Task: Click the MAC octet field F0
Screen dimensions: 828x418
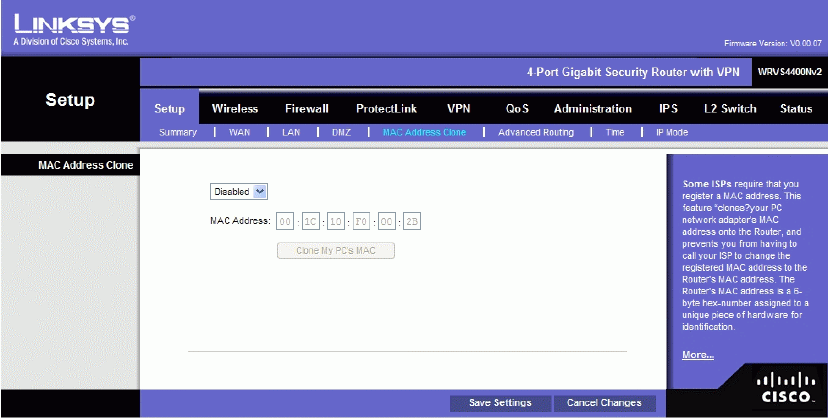Action: [361, 221]
